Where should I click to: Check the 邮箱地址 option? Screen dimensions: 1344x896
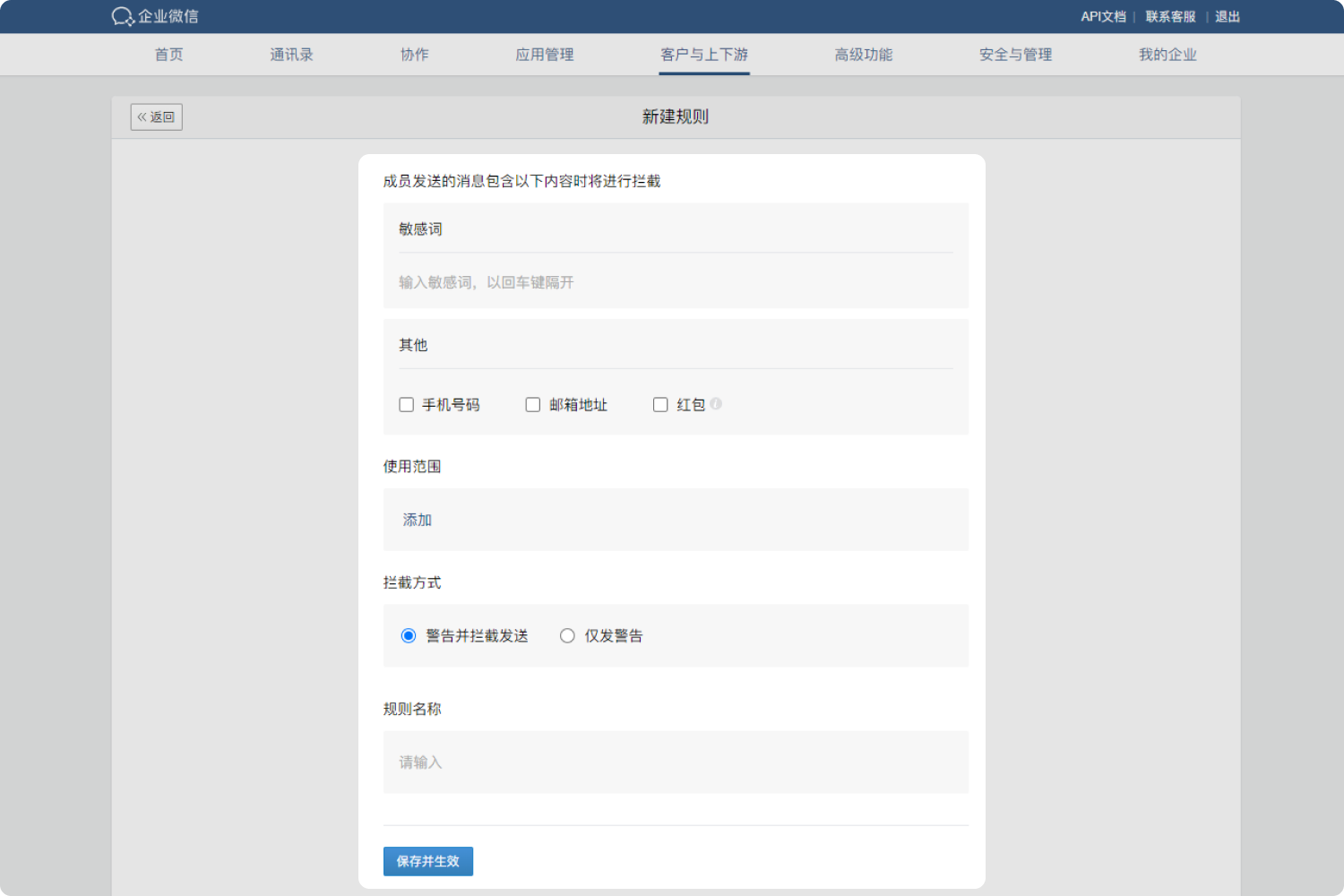pos(532,405)
